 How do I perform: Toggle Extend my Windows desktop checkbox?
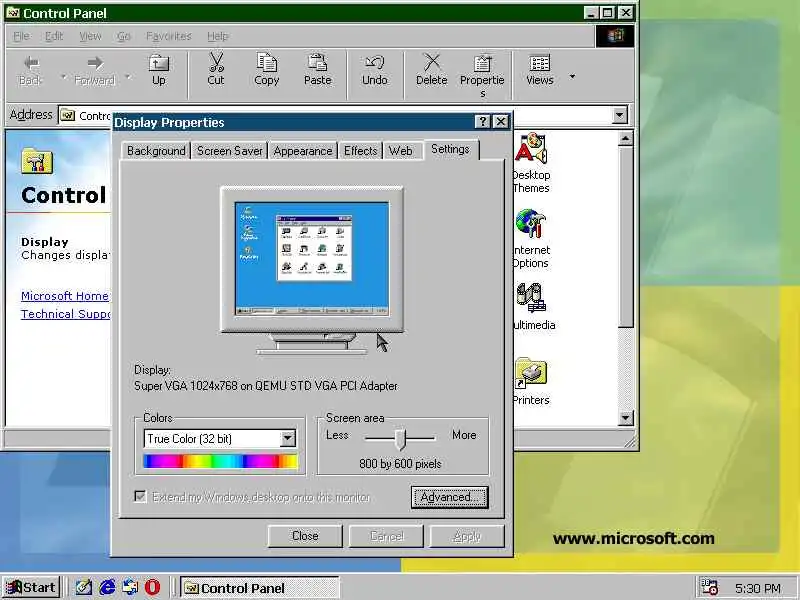click(x=140, y=496)
